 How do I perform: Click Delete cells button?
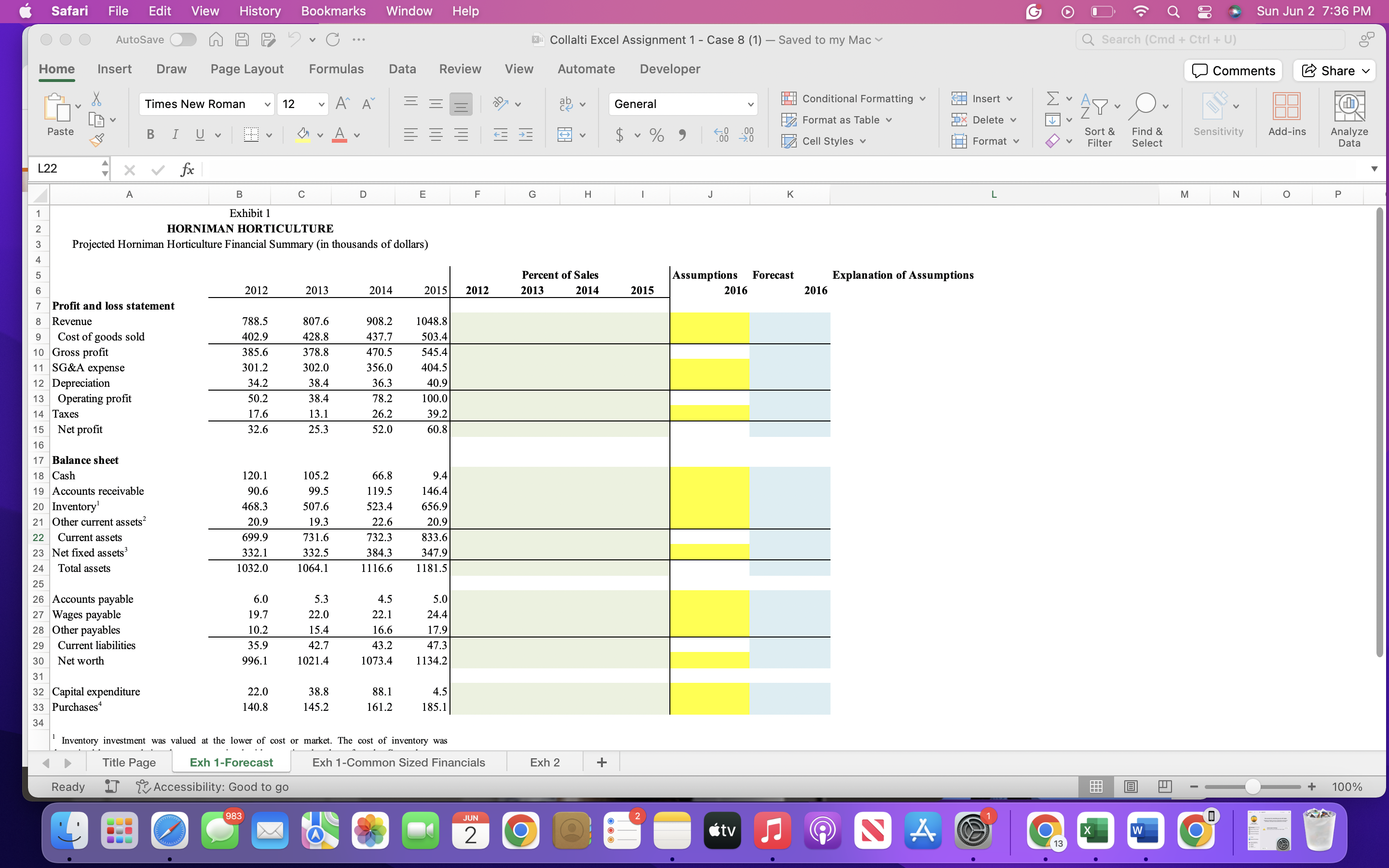[983, 120]
